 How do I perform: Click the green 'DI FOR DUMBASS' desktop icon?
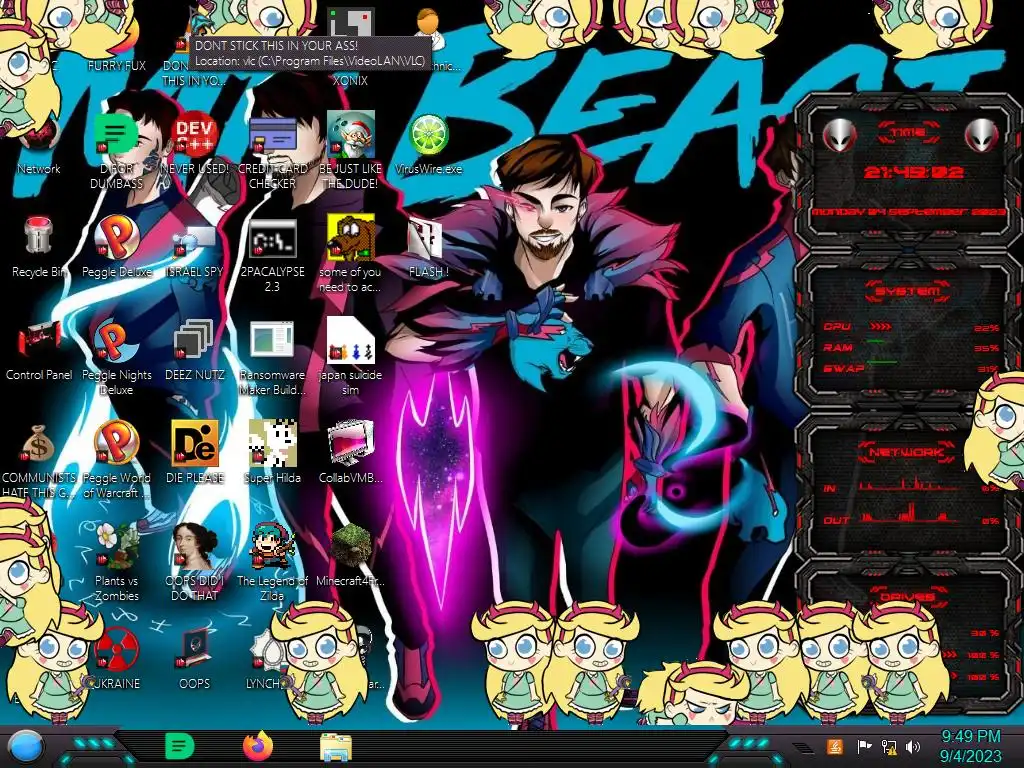click(x=116, y=152)
